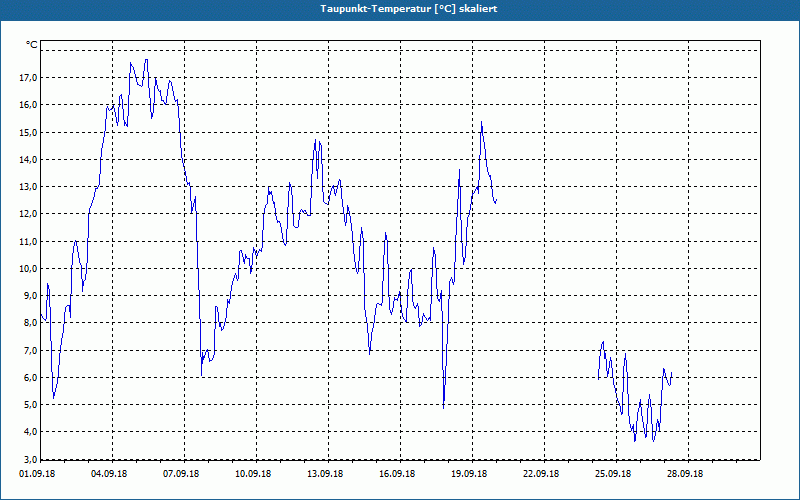Select the 17,0 y-axis label

pos(28,78)
